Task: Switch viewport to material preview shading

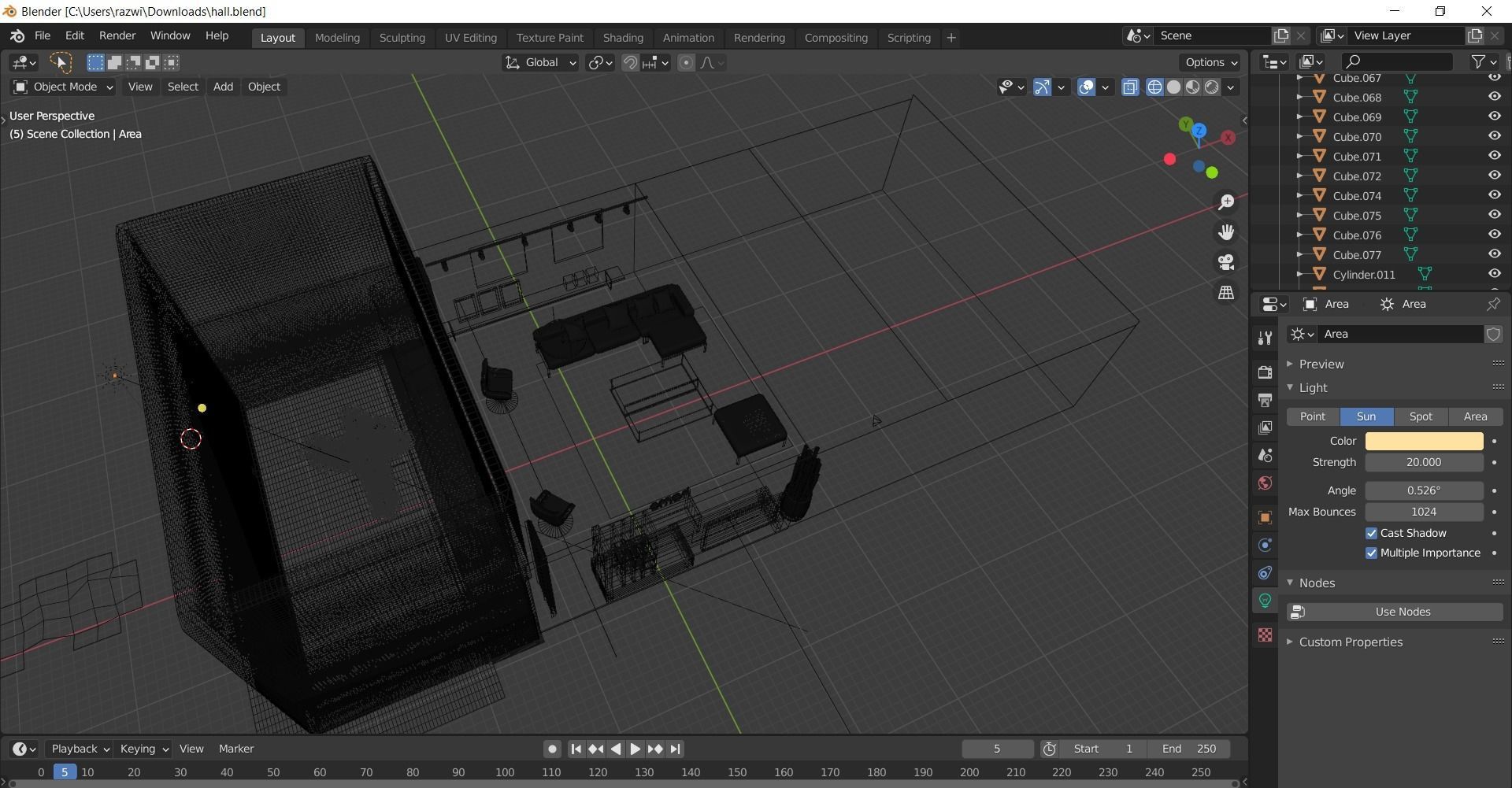Action: pos(1193,87)
